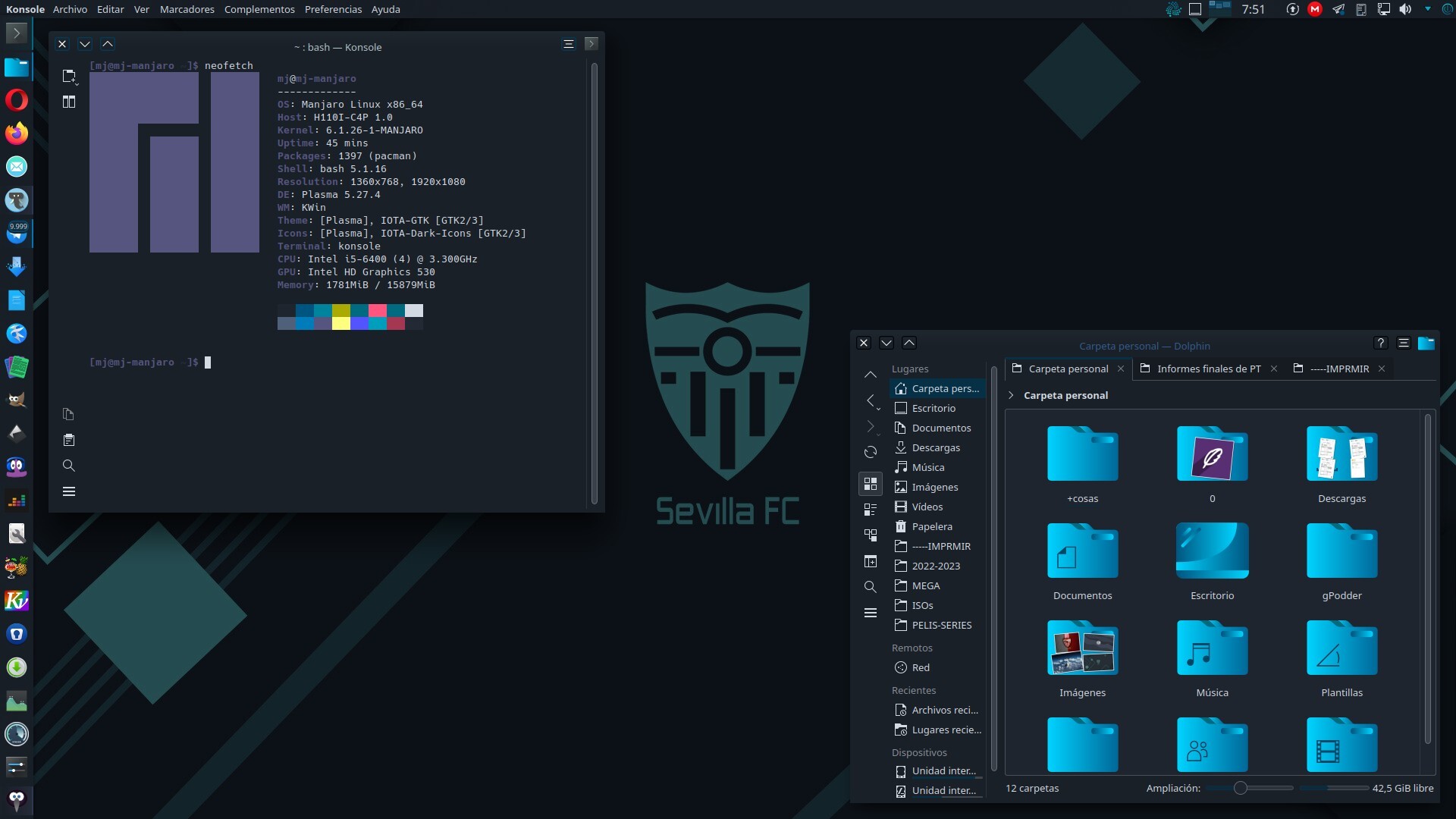Close the Carpeta personal tab
The width and height of the screenshot is (1456, 819).
(1121, 369)
